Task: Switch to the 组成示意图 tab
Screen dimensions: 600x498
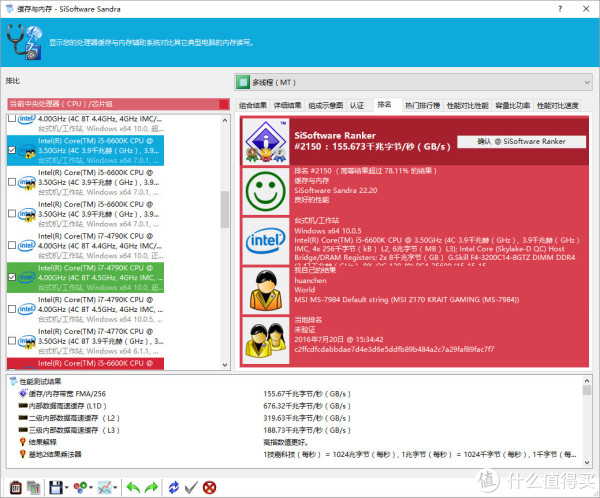Action: point(326,105)
